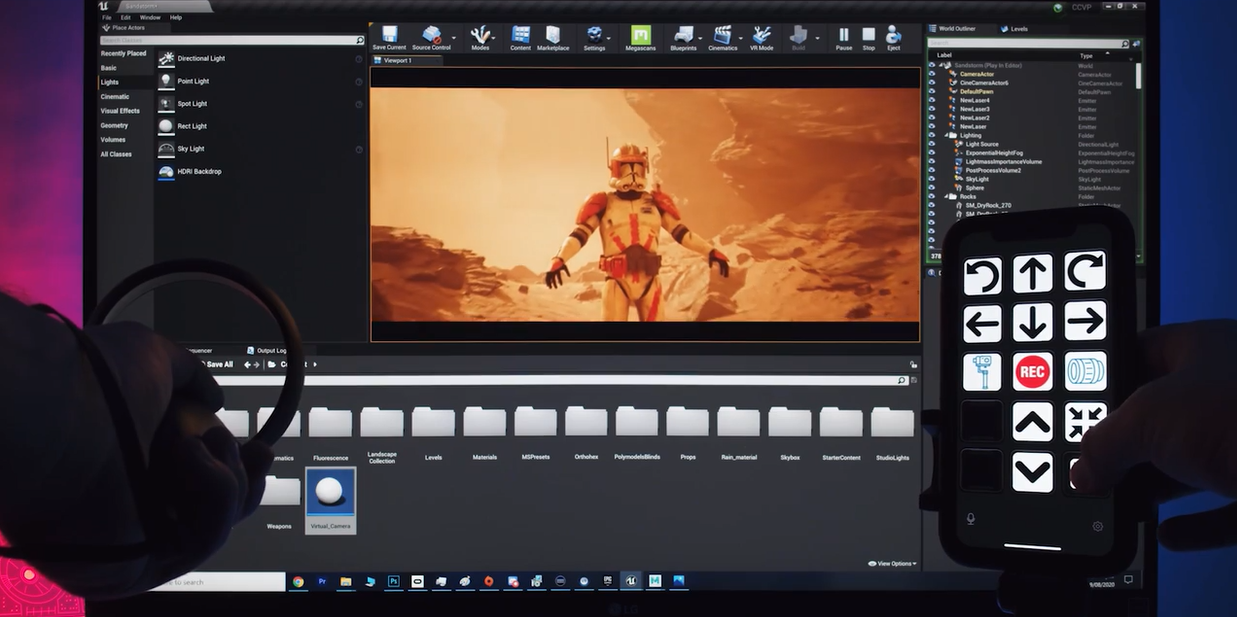The image size is (1237, 617).
Task: Click the World Outliner search field
Action: click(x=1028, y=44)
